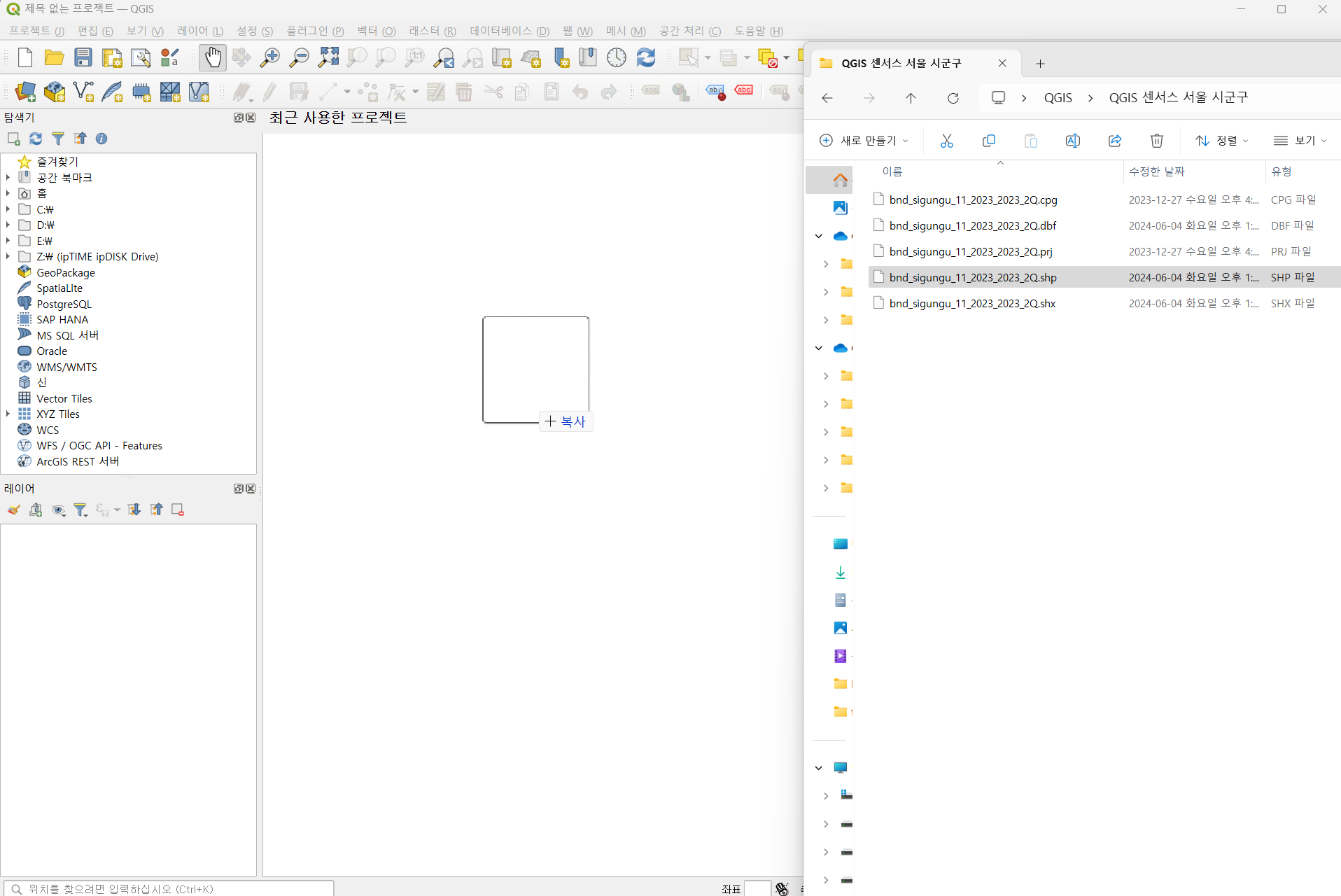Save the current QGIS project

point(83,57)
